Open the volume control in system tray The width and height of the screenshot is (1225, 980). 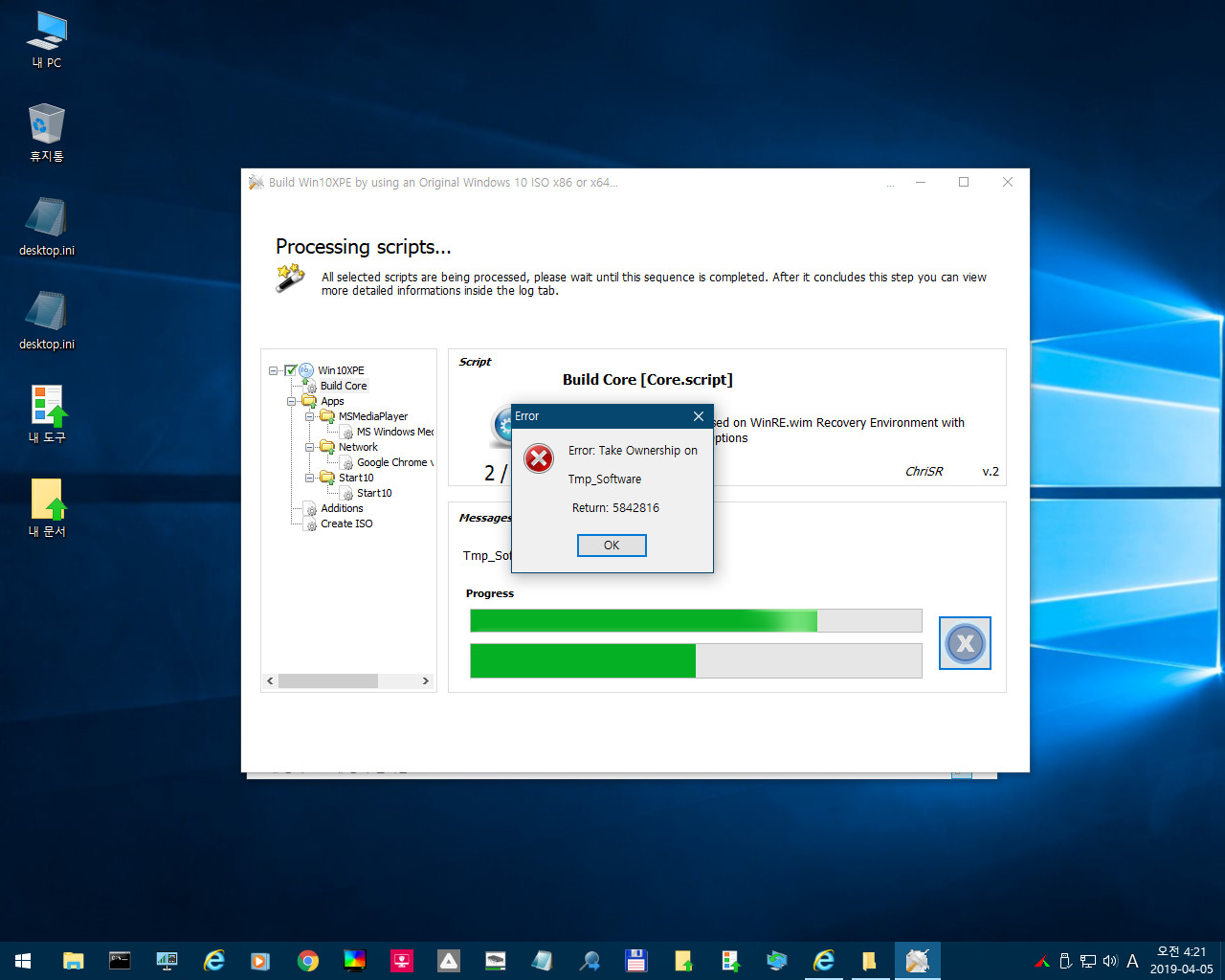(x=1110, y=961)
